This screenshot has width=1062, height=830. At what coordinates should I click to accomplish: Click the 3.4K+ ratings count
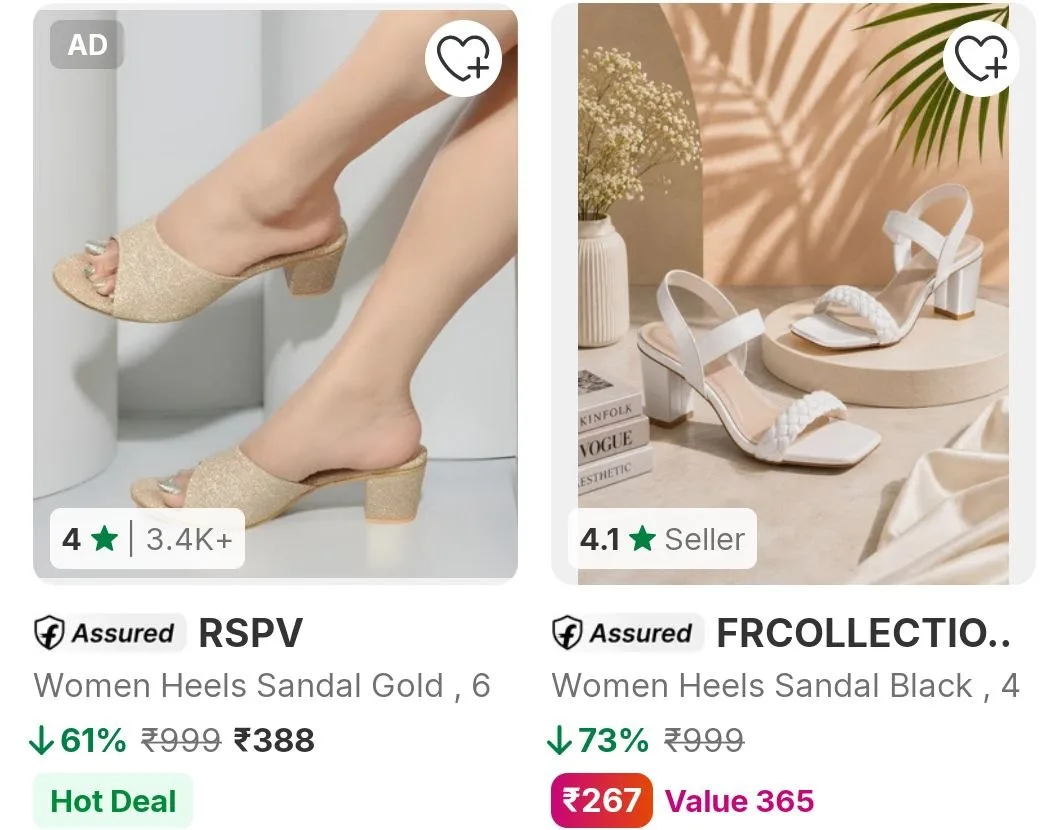point(189,539)
